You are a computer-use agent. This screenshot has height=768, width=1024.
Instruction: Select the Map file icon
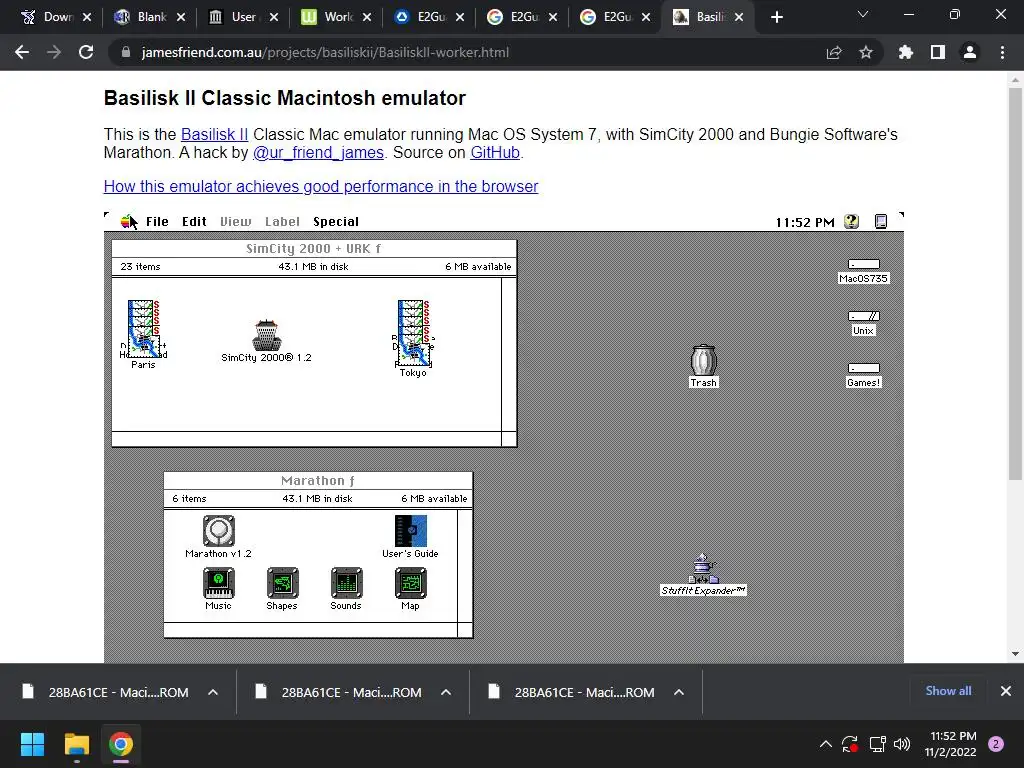[x=411, y=583]
